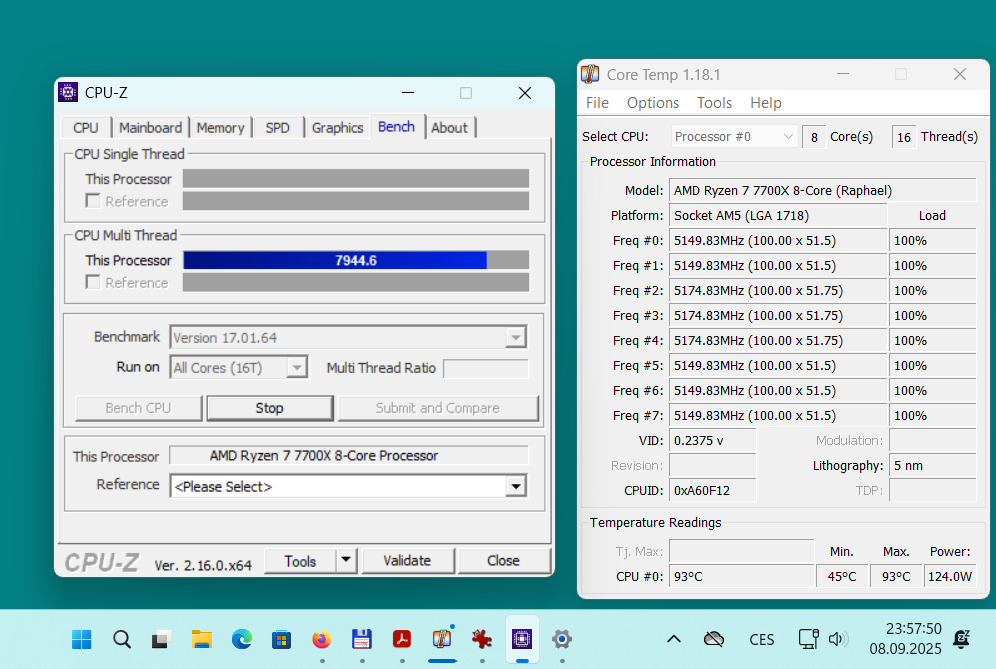Open the Mainboard tab

pos(151,128)
